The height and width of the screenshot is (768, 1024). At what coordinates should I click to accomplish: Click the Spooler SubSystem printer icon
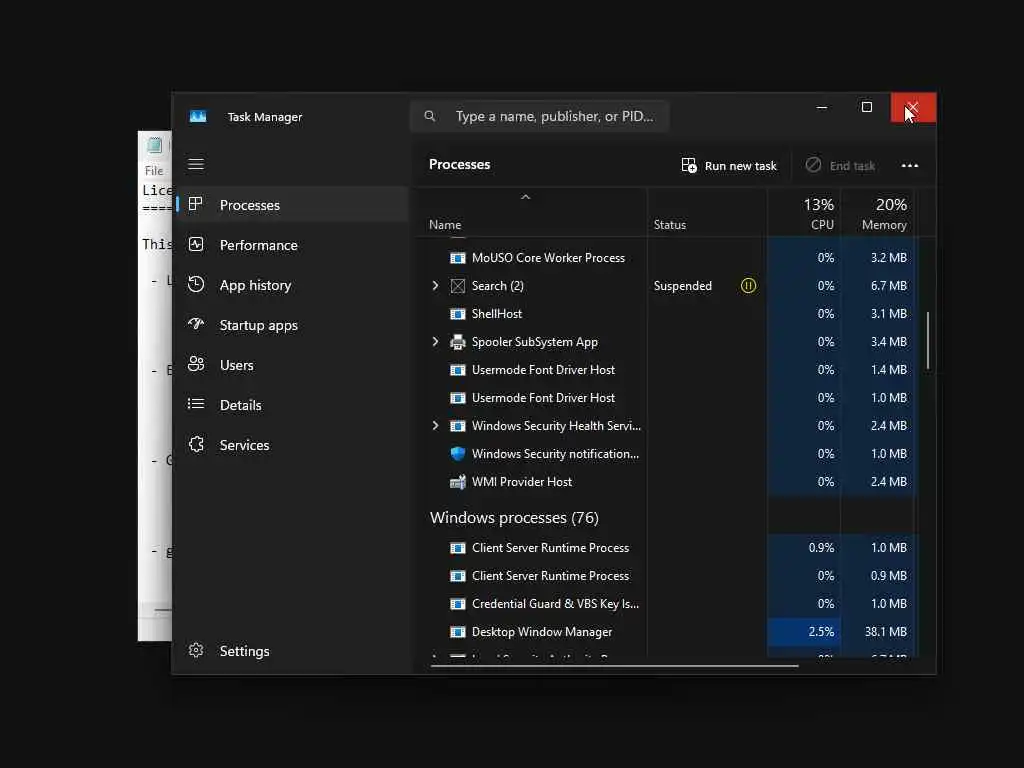pyautogui.click(x=458, y=342)
